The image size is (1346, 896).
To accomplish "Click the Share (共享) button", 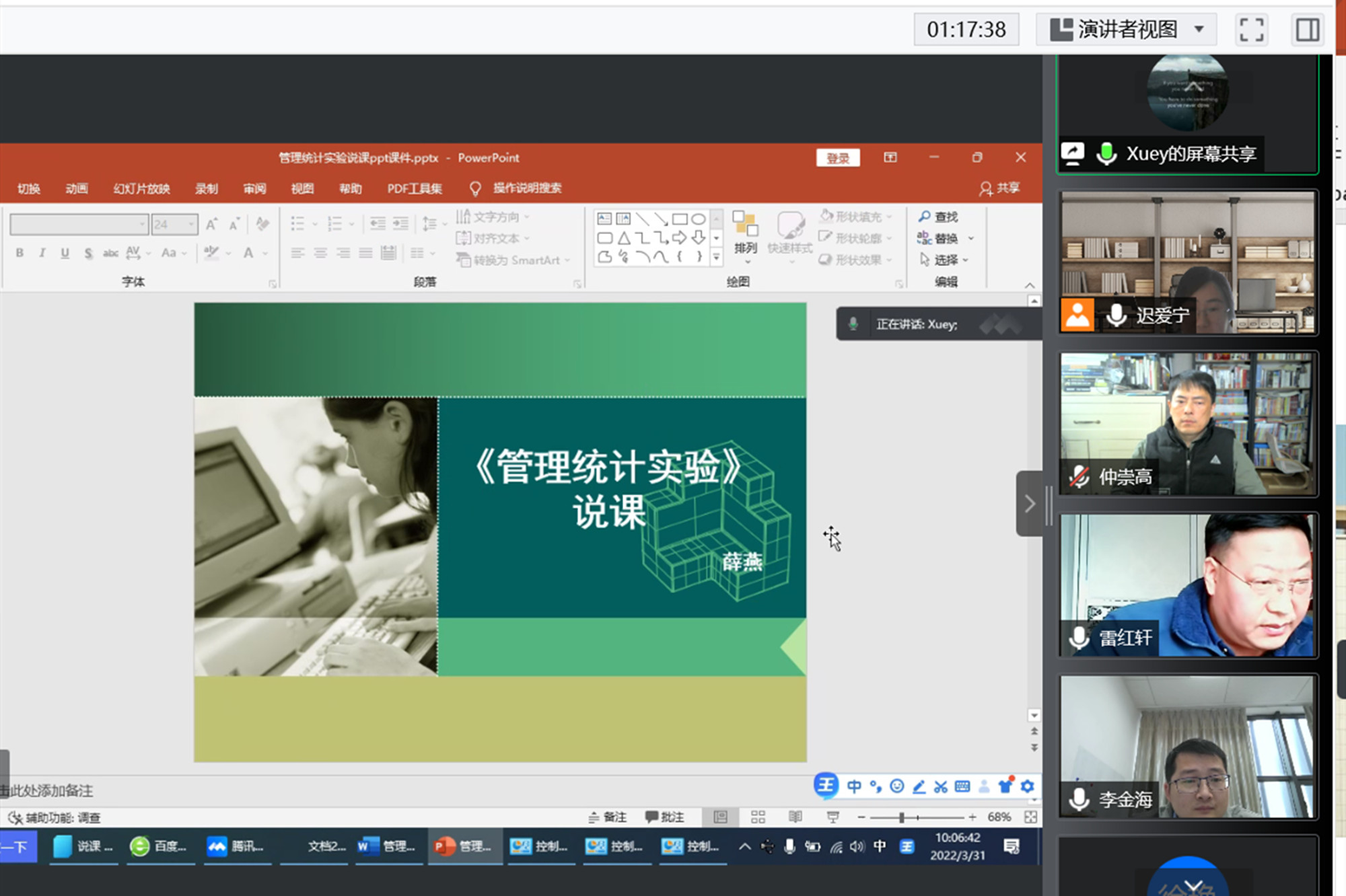I will pos(1000,188).
